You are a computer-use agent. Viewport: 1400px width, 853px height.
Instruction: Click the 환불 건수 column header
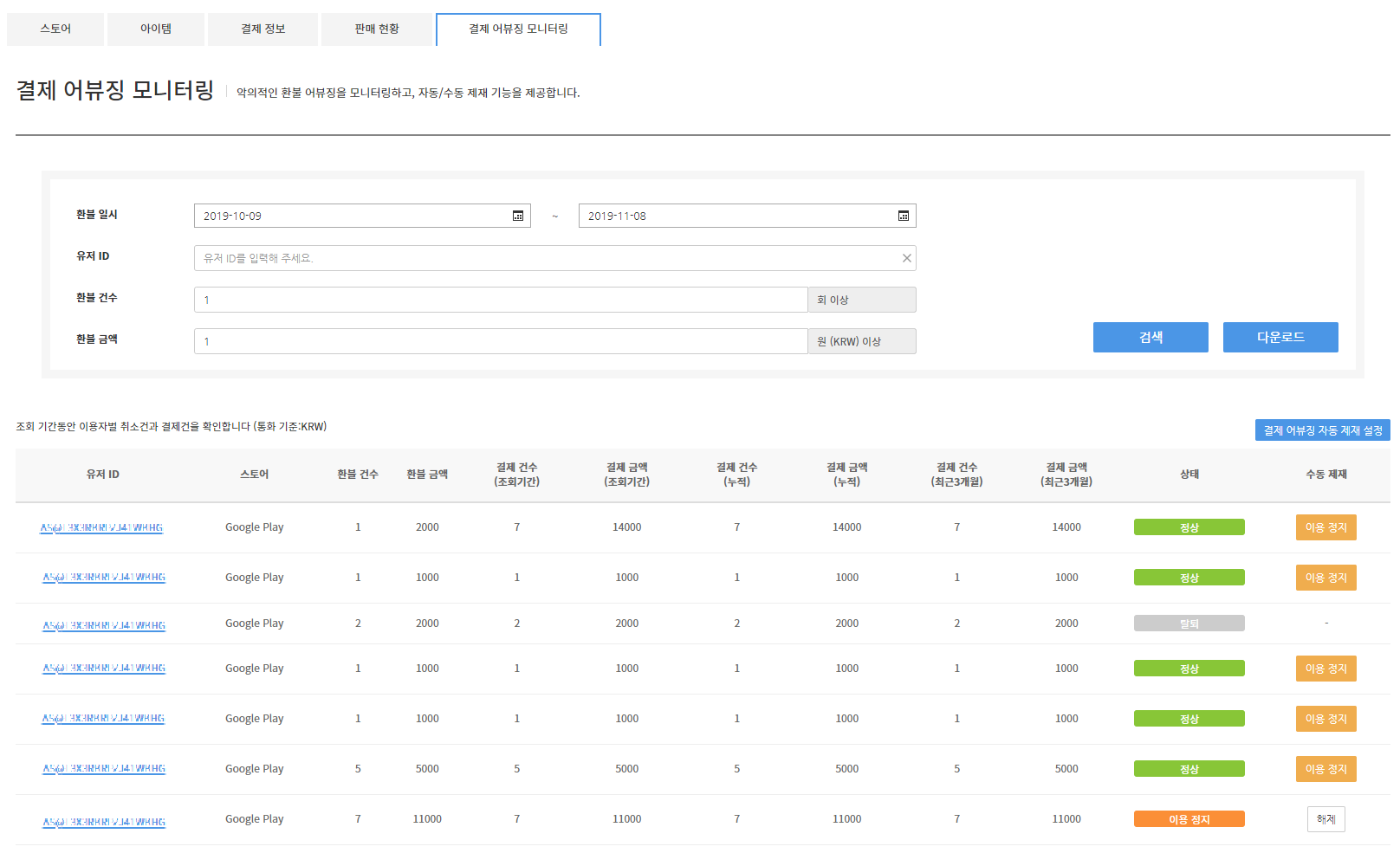point(358,475)
